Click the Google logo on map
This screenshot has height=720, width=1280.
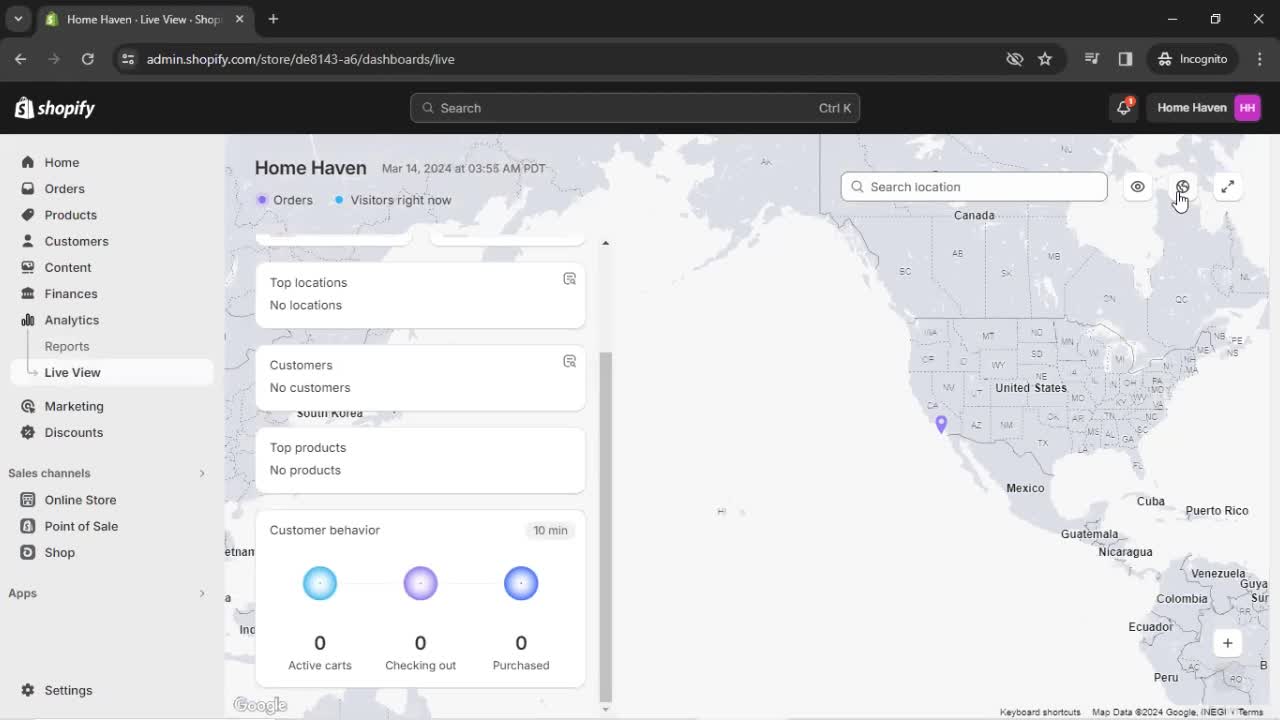point(260,706)
